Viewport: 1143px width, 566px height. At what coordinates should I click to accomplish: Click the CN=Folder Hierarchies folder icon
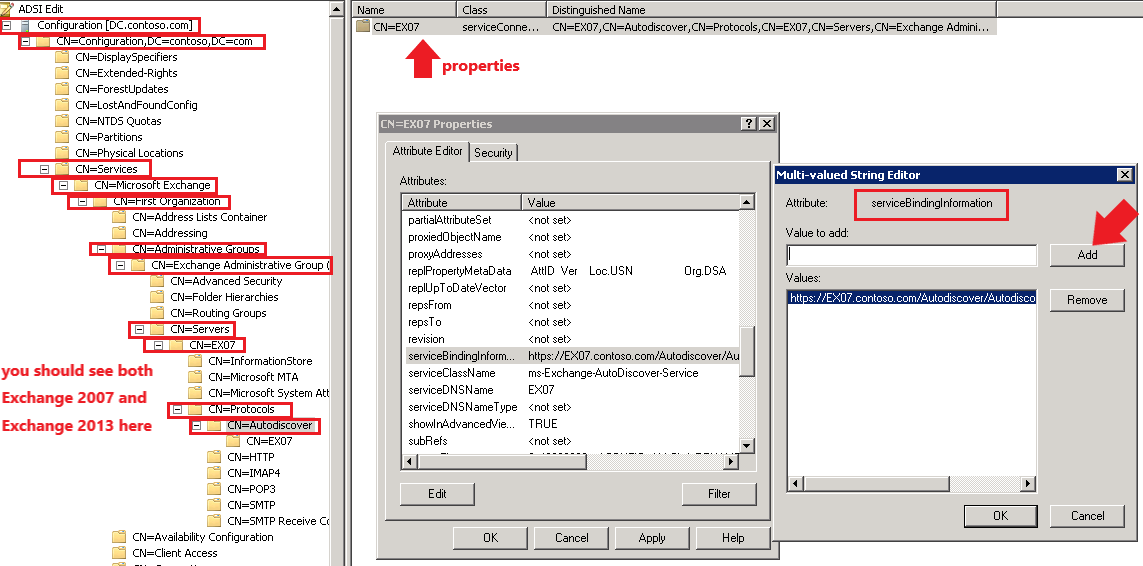coord(157,297)
